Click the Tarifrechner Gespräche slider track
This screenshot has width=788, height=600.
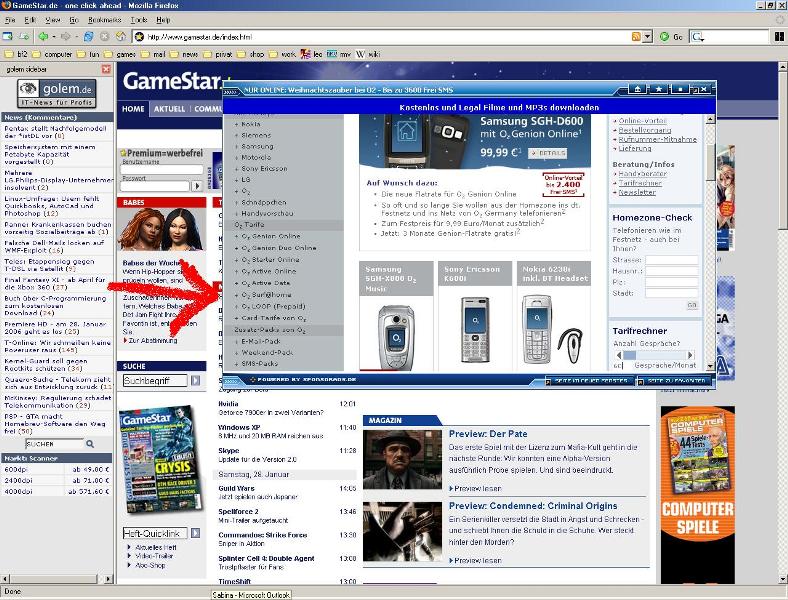tap(654, 355)
